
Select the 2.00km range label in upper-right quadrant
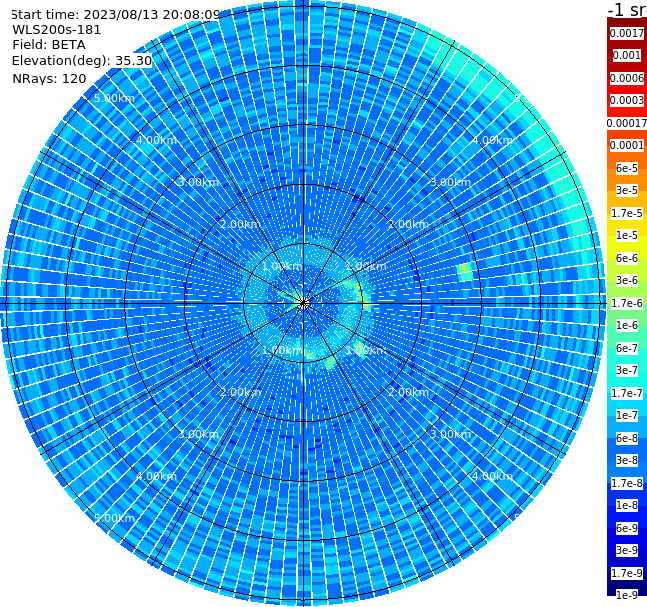(408, 224)
